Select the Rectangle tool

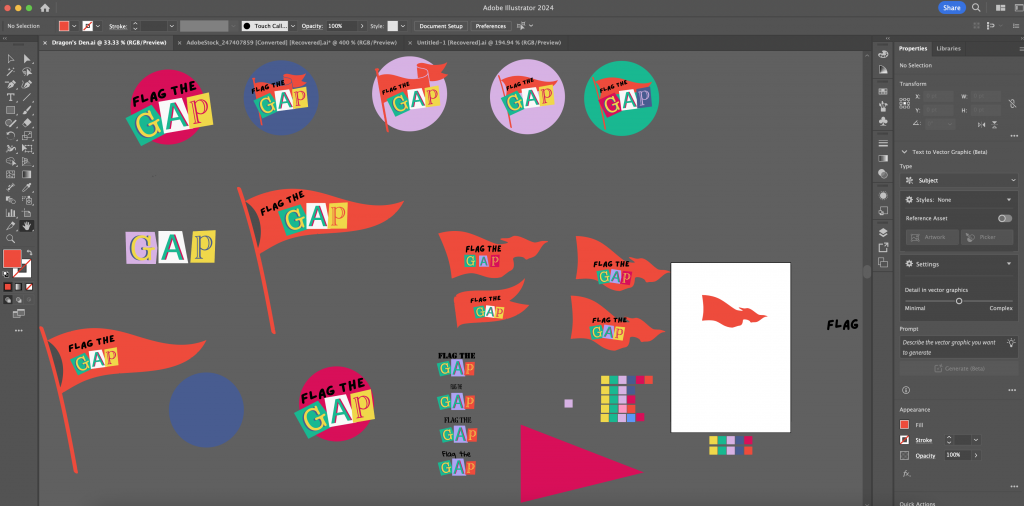pos(11,110)
